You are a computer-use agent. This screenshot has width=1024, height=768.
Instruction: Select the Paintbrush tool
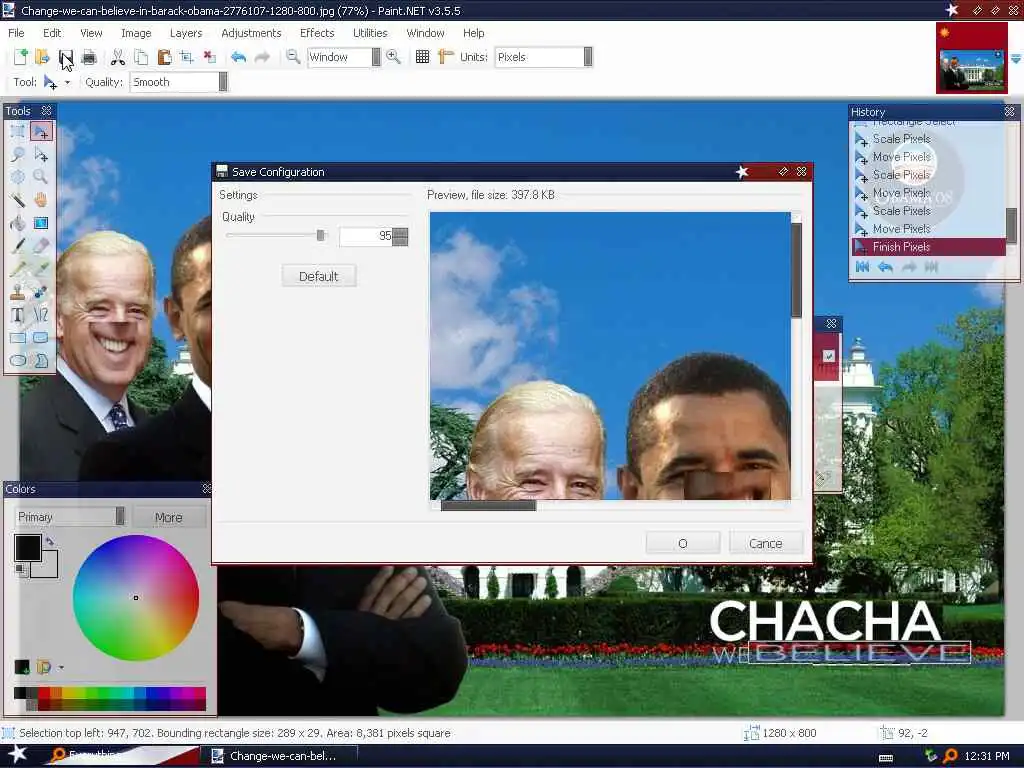(18, 246)
